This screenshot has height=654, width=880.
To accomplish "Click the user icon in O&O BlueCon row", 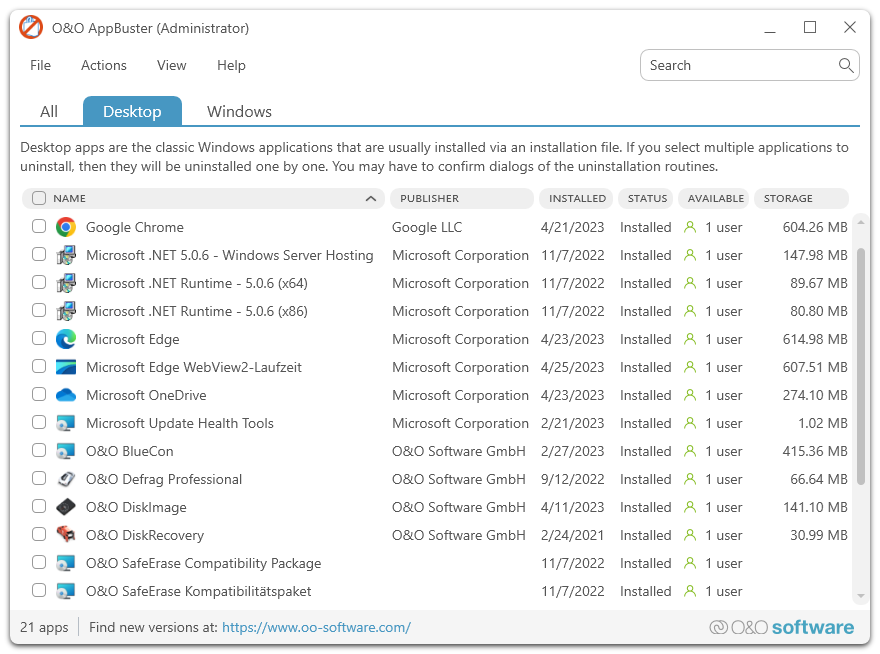I will tap(690, 451).
